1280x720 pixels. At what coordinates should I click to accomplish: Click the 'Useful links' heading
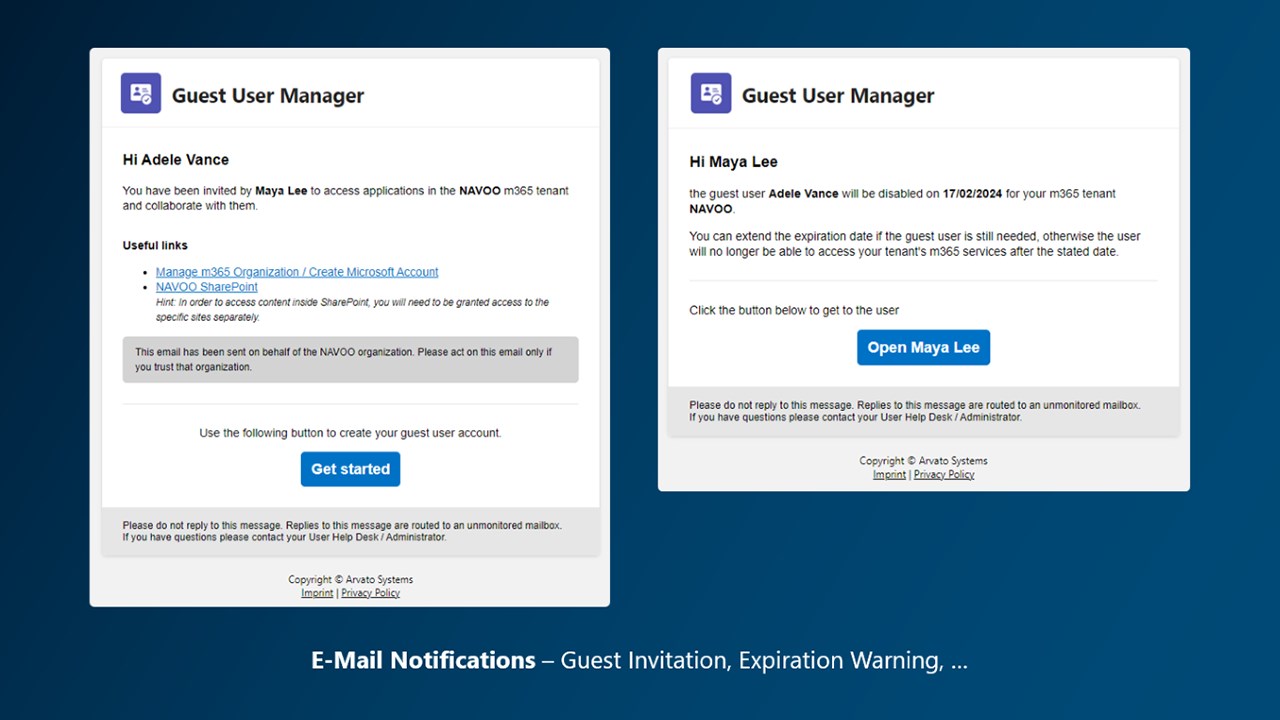155,245
